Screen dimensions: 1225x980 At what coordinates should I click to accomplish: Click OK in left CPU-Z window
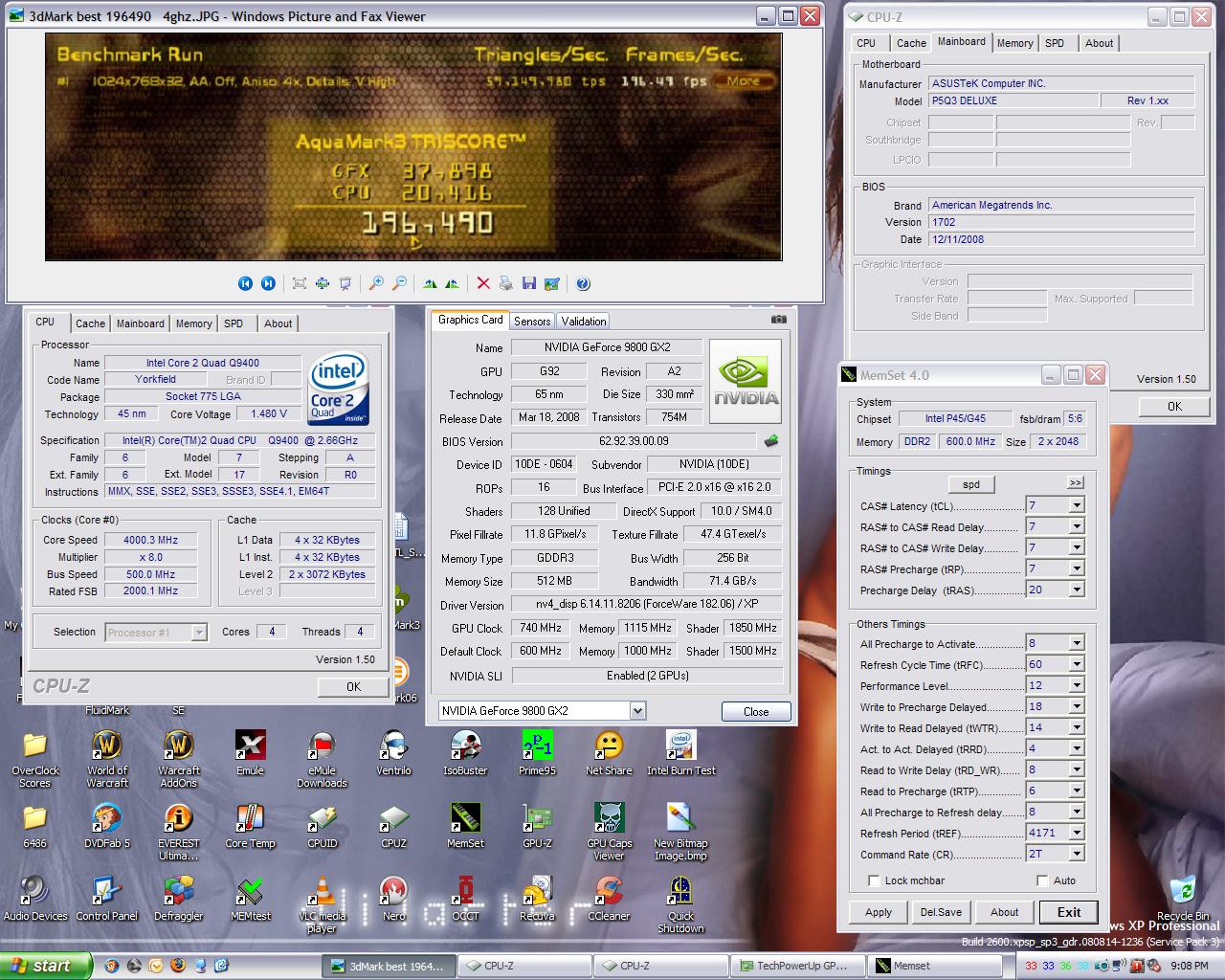pos(353,686)
